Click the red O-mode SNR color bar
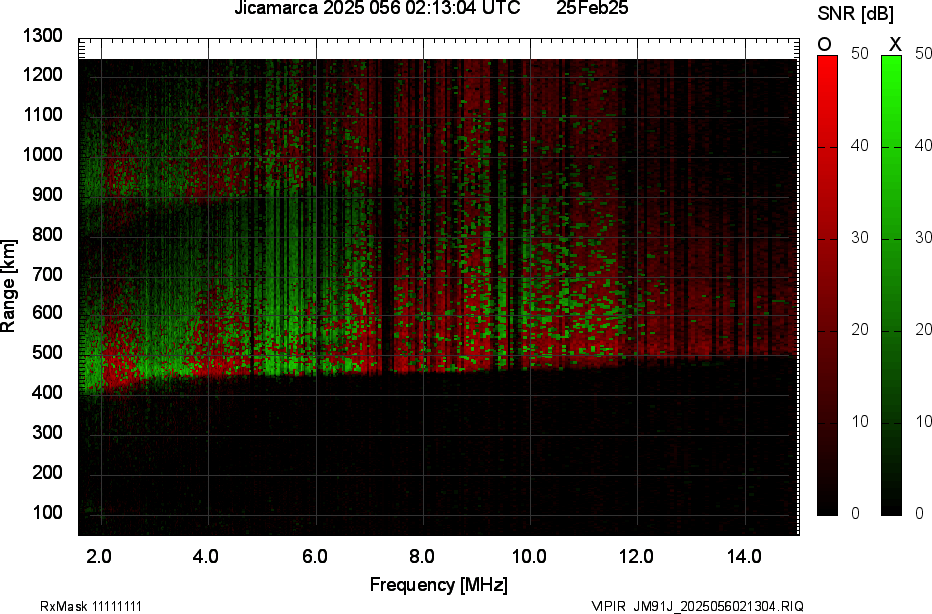The height and width of the screenshot is (614, 932). 827,285
